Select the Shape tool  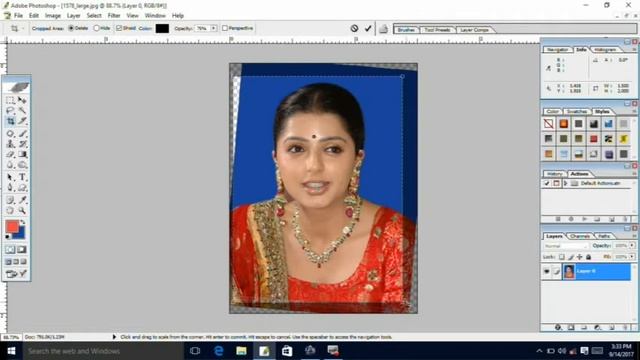(22, 187)
